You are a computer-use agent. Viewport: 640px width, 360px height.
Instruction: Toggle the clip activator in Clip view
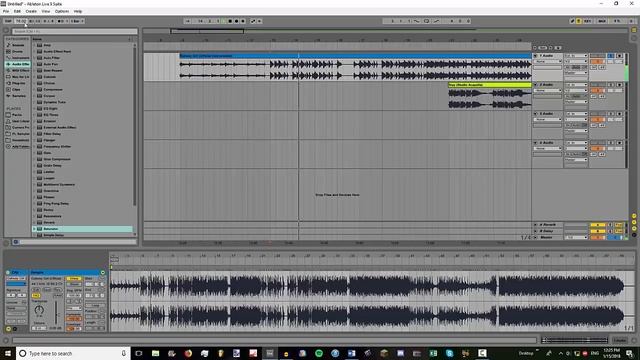click(8, 272)
